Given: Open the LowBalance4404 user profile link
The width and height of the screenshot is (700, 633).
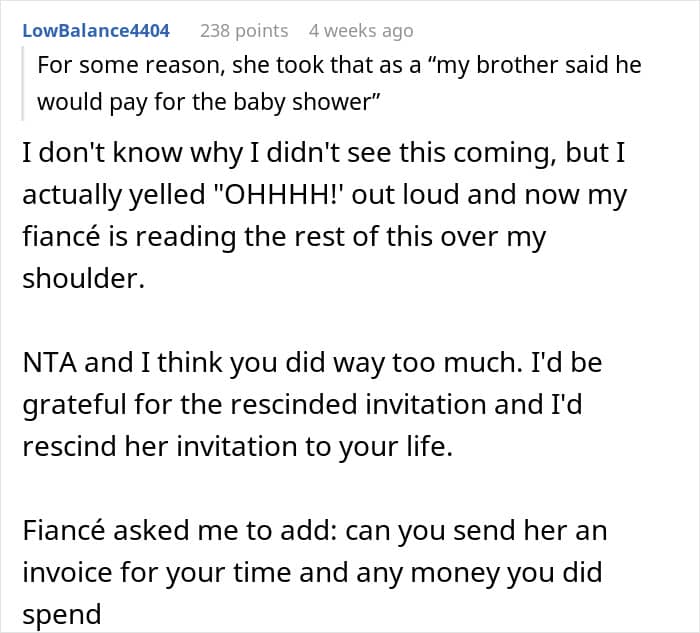Looking at the screenshot, I should (x=96, y=31).
